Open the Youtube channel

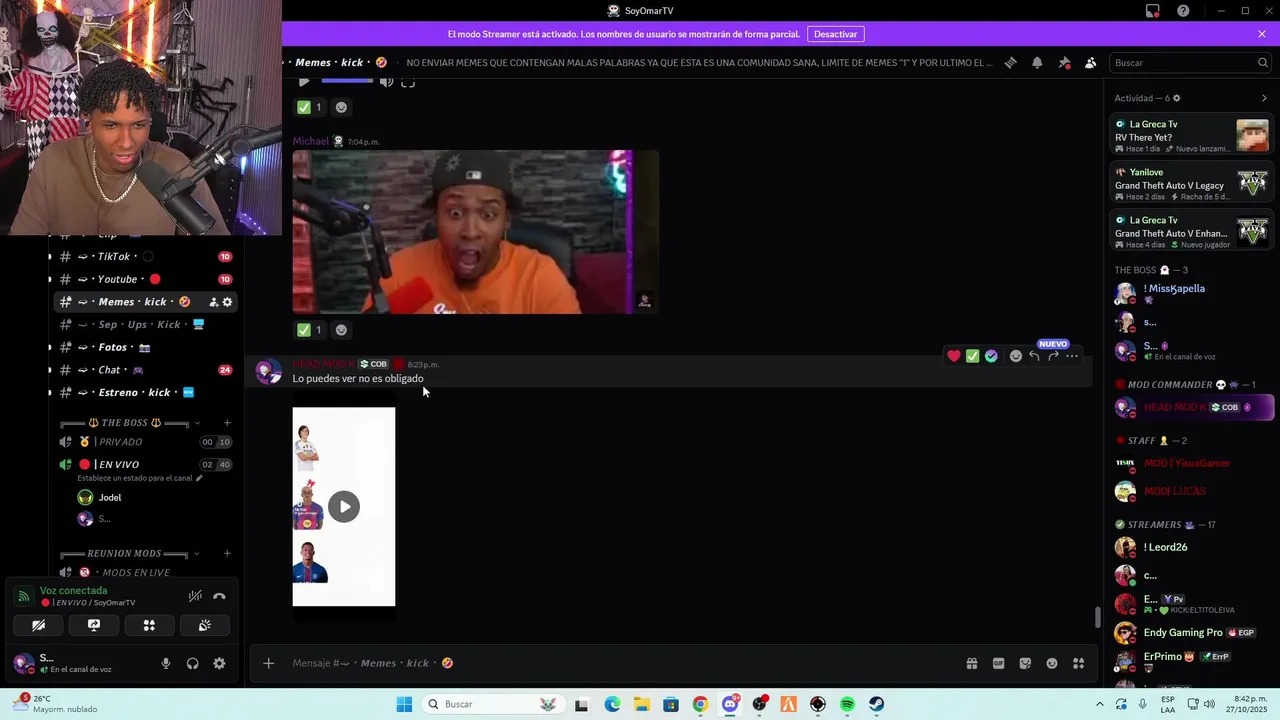[144, 279]
